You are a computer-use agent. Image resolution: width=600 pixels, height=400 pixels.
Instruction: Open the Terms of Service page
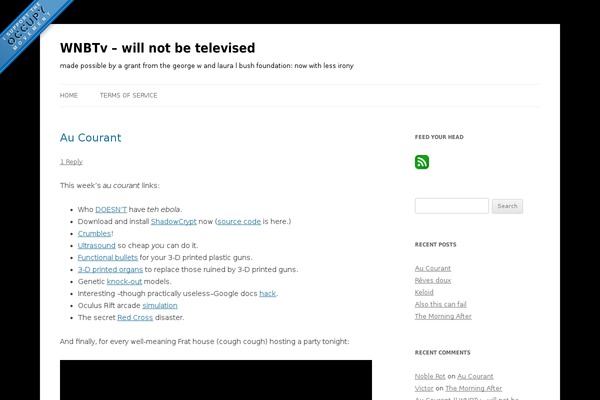(x=129, y=95)
